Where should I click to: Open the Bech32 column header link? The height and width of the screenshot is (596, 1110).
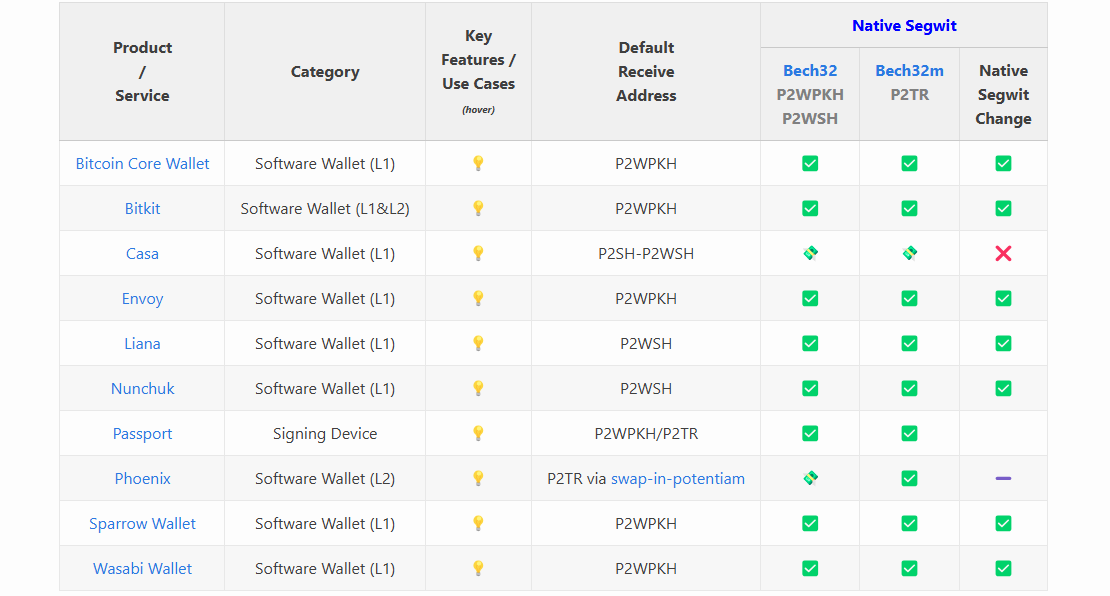[811, 71]
